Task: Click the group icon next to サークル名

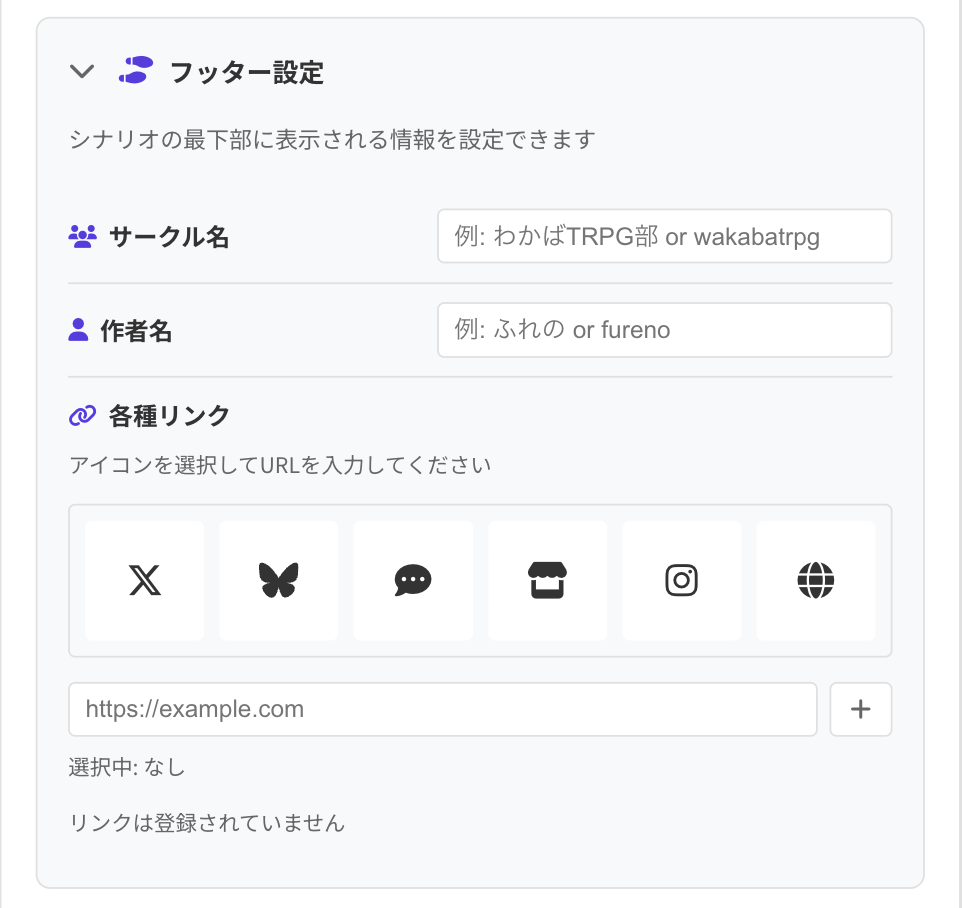Action: 83,237
